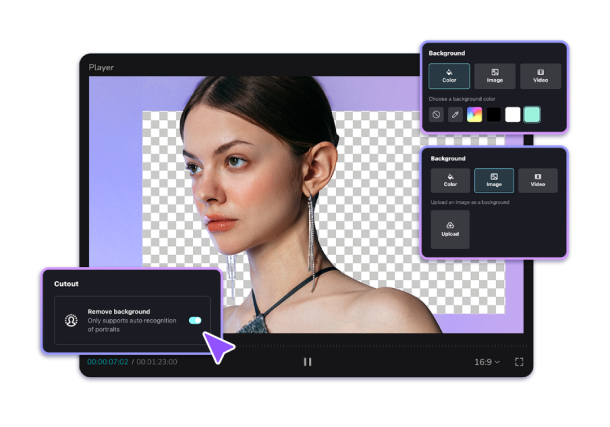Select the Color tab in top Background panel
This screenshot has height=427, width=610.
click(x=450, y=76)
